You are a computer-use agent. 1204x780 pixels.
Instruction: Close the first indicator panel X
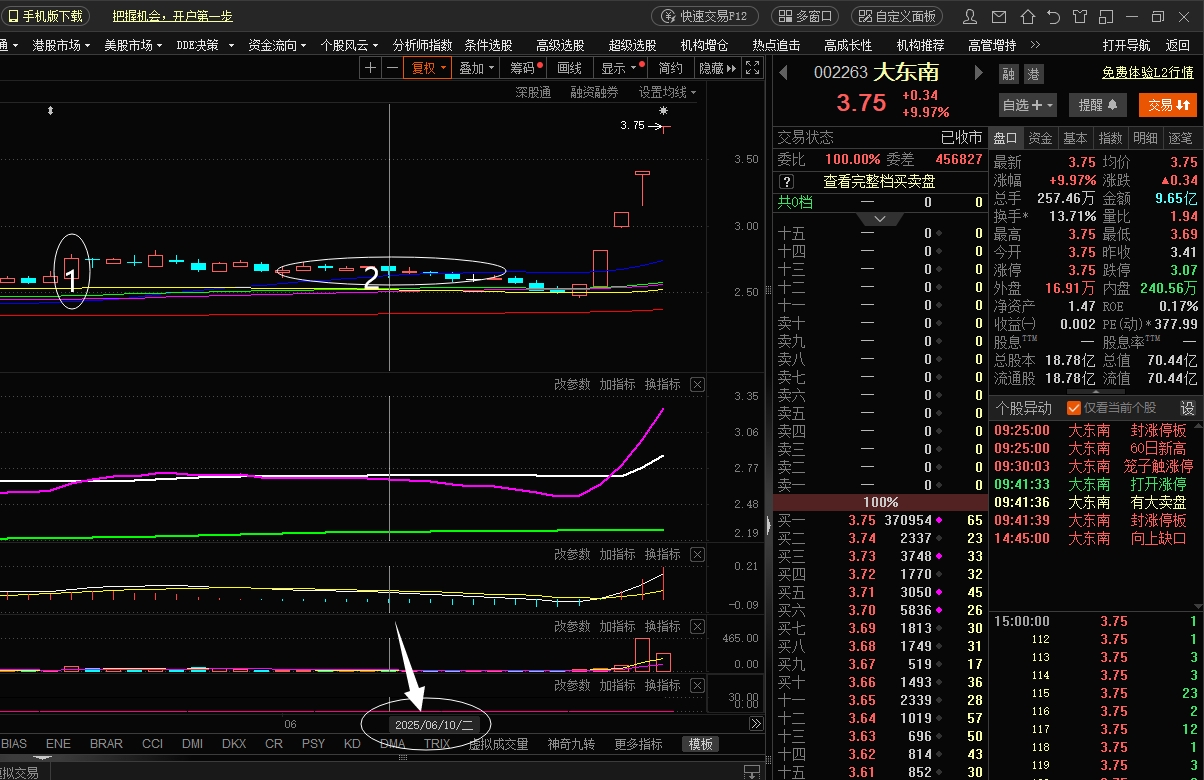click(697, 385)
